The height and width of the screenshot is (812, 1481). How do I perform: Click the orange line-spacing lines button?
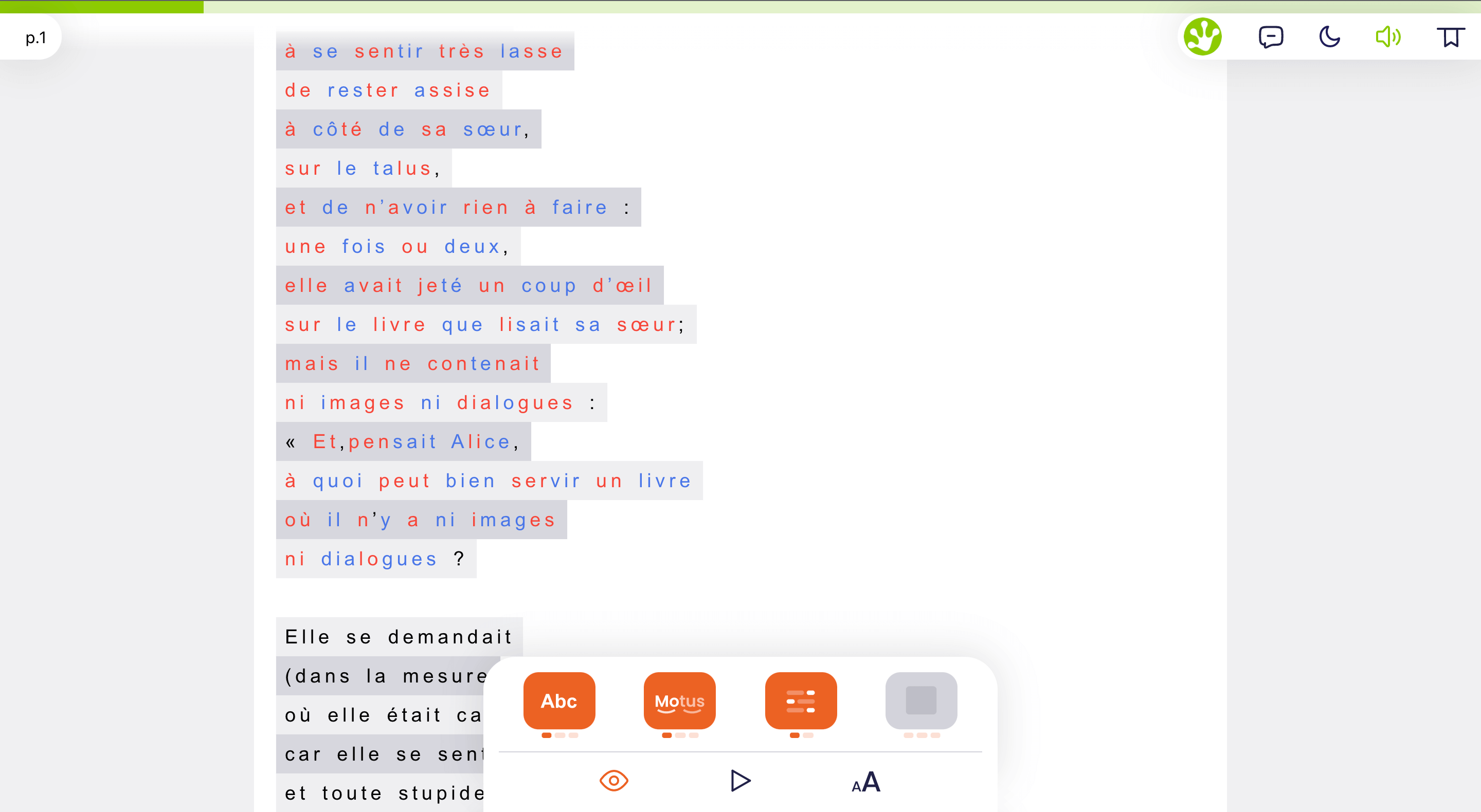click(x=800, y=700)
